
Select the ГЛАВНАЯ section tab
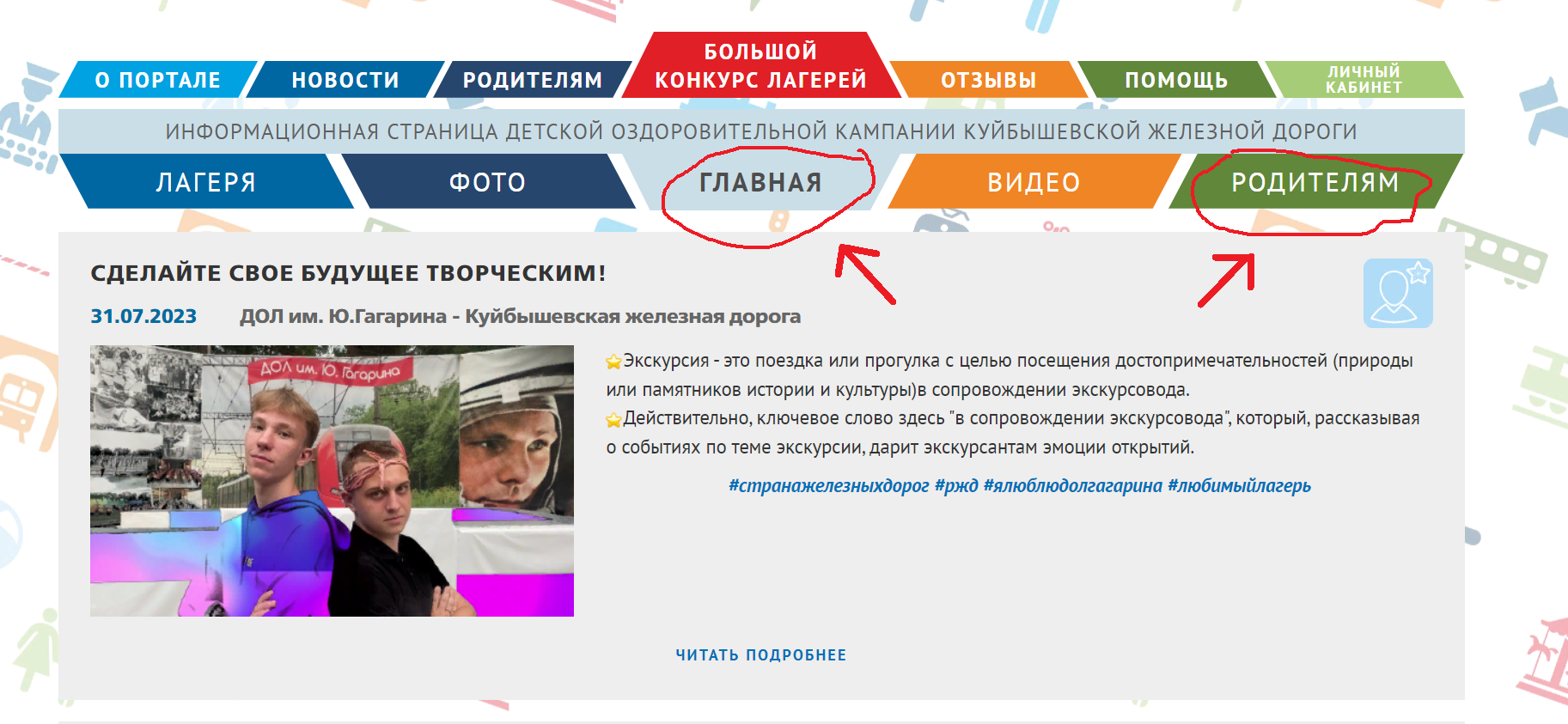(760, 182)
